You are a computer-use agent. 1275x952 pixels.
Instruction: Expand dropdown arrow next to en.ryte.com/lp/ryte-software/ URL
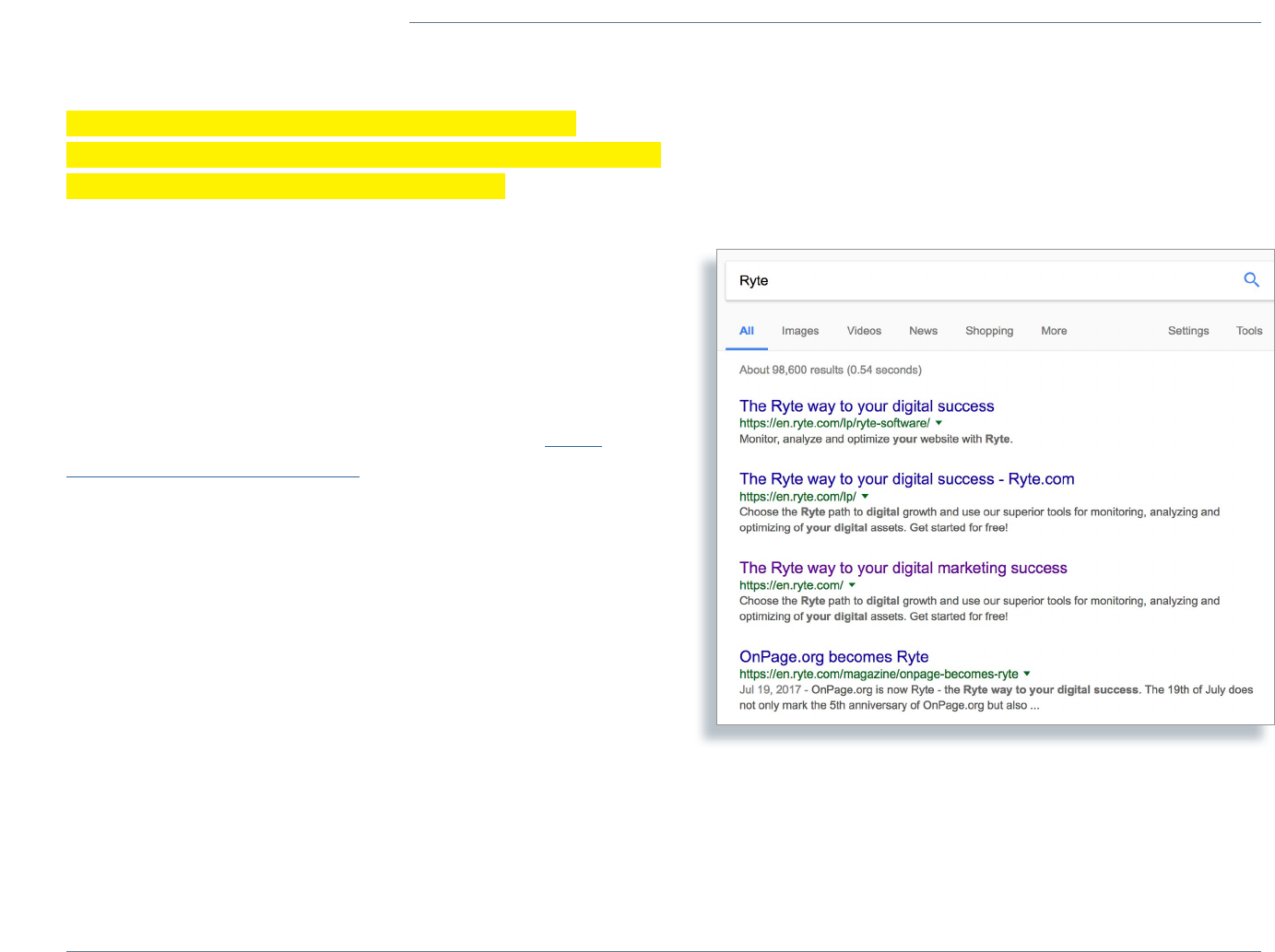coord(939,423)
